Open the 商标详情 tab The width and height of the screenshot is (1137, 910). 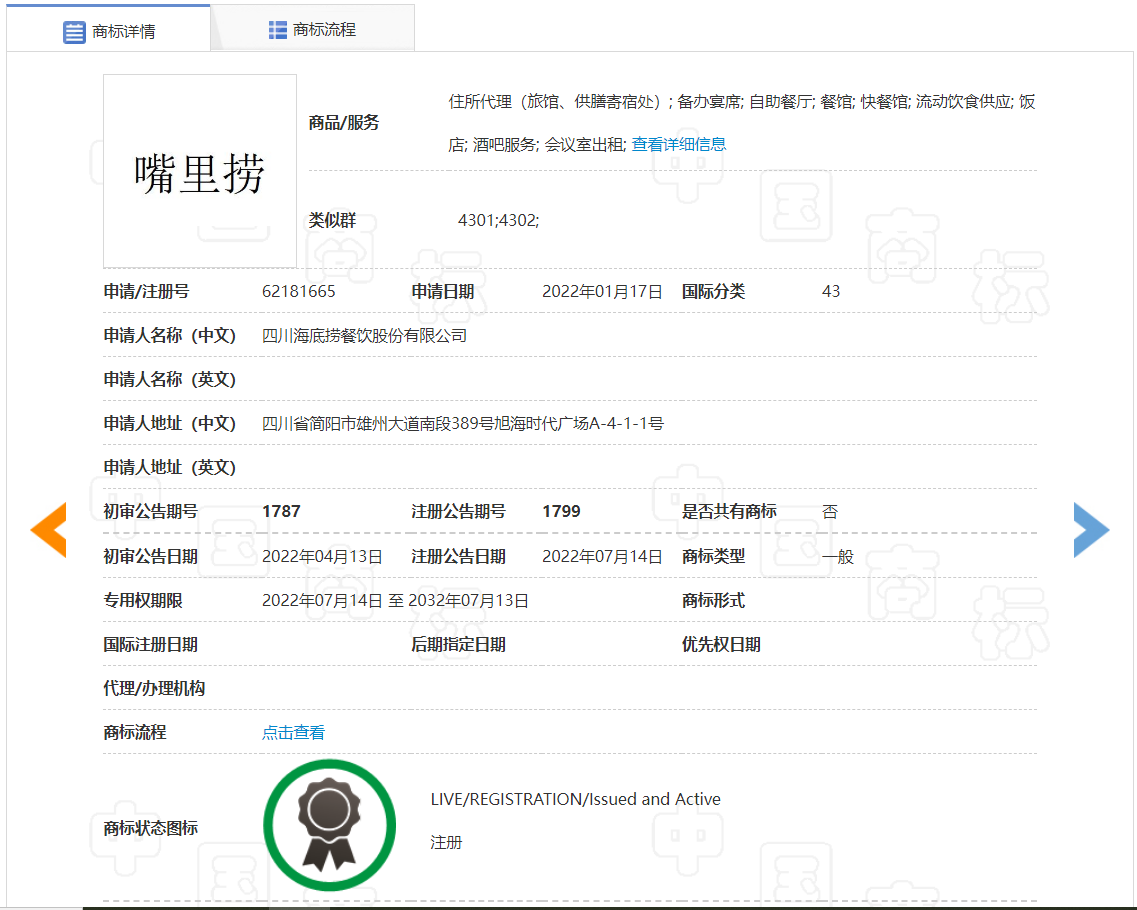109,29
